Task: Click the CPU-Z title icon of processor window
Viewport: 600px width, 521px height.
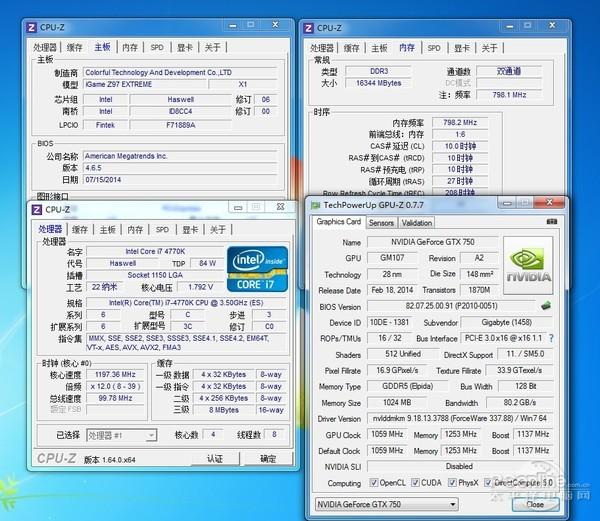Action: (x=37, y=210)
